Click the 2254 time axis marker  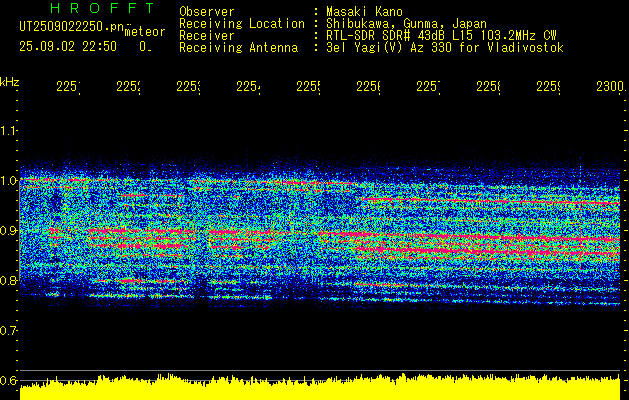click(248, 87)
